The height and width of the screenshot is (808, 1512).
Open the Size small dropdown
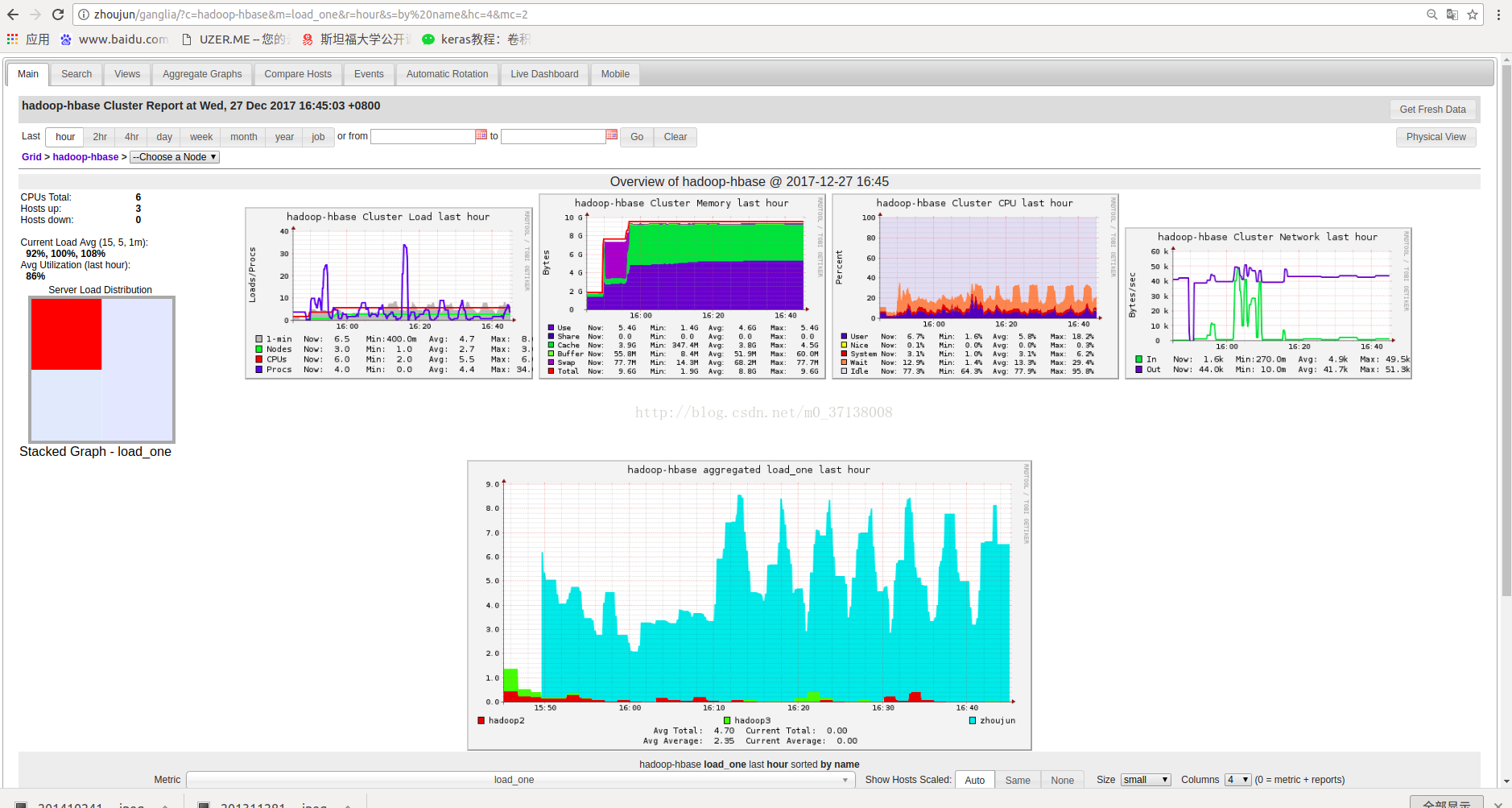tap(1146, 780)
